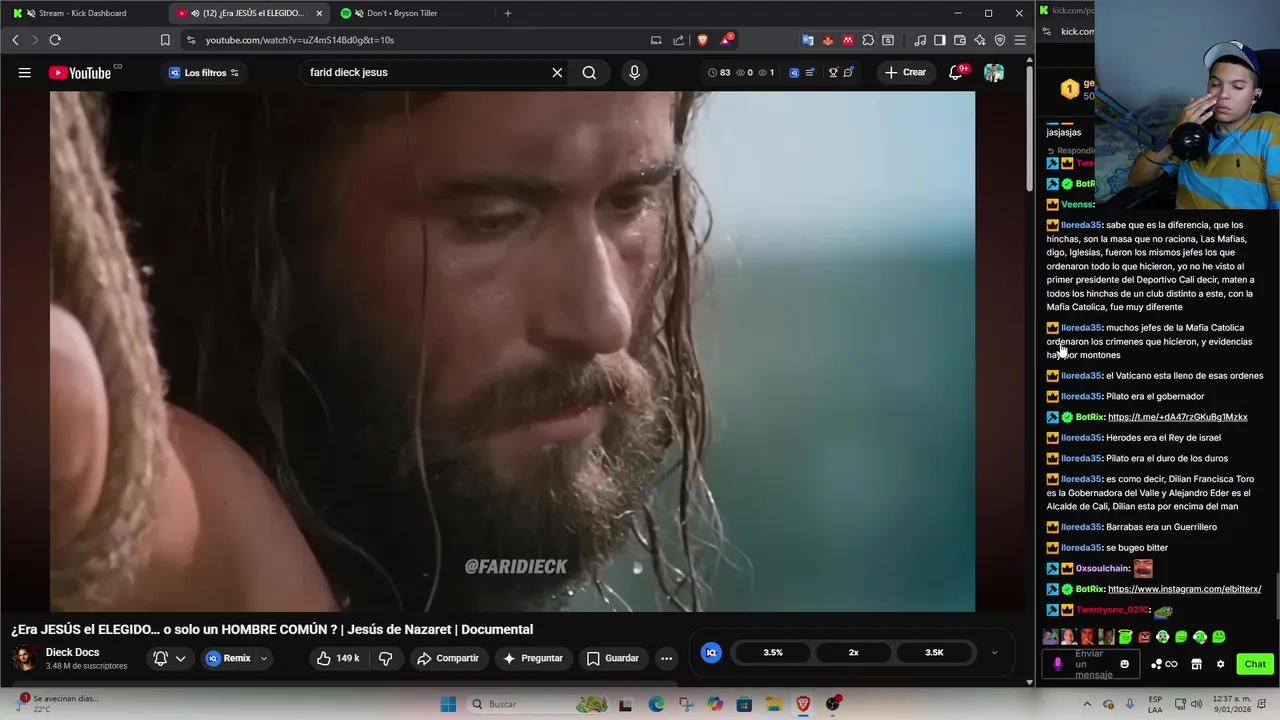Switch to Stream - Kick Dashboard tab

(85, 13)
